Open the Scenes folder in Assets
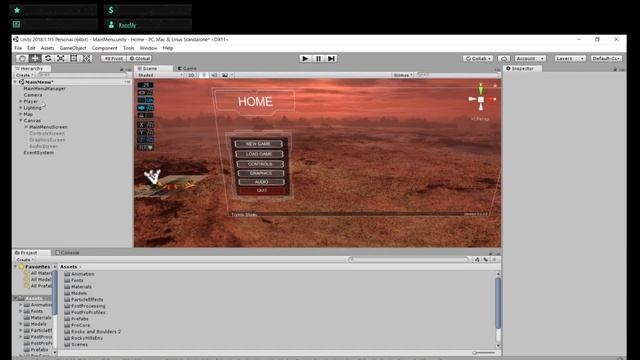The width and height of the screenshot is (640, 360). (x=76, y=344)
